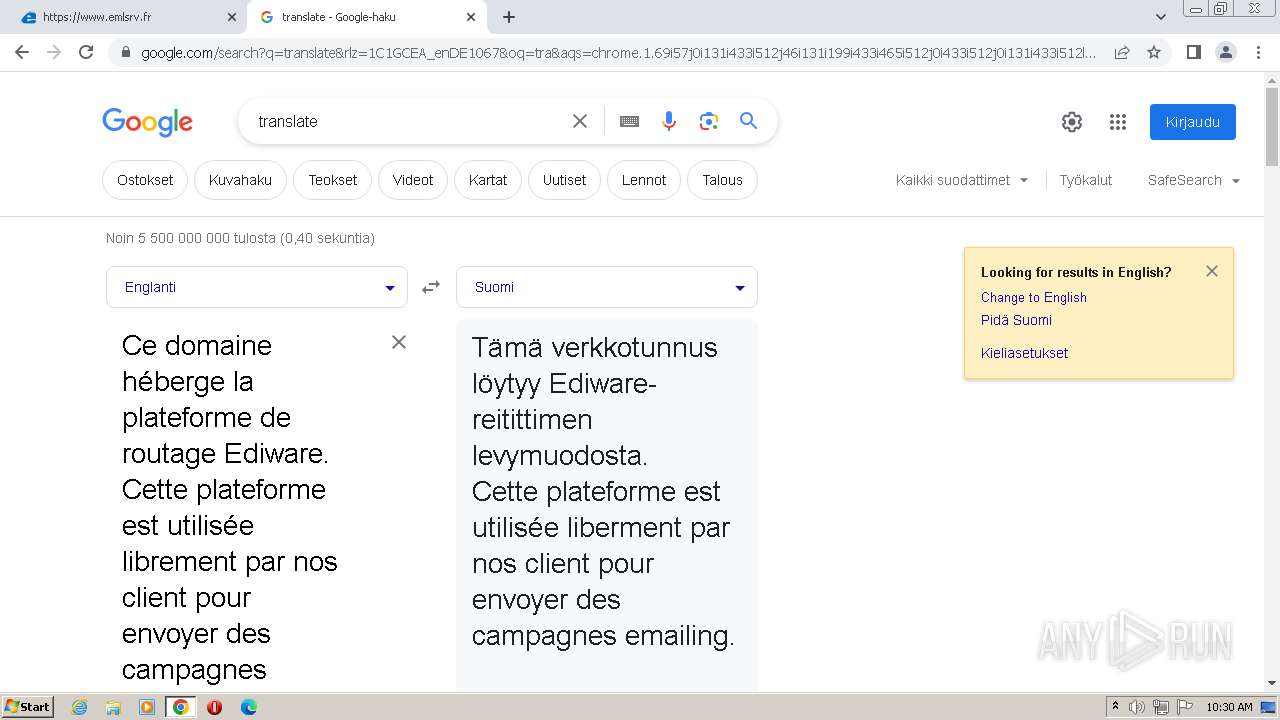Image resolution: width=1280 pixels, height=720 pixels.
Task: Open Google settings gear icon
Action: click(x=1072, y=122)
